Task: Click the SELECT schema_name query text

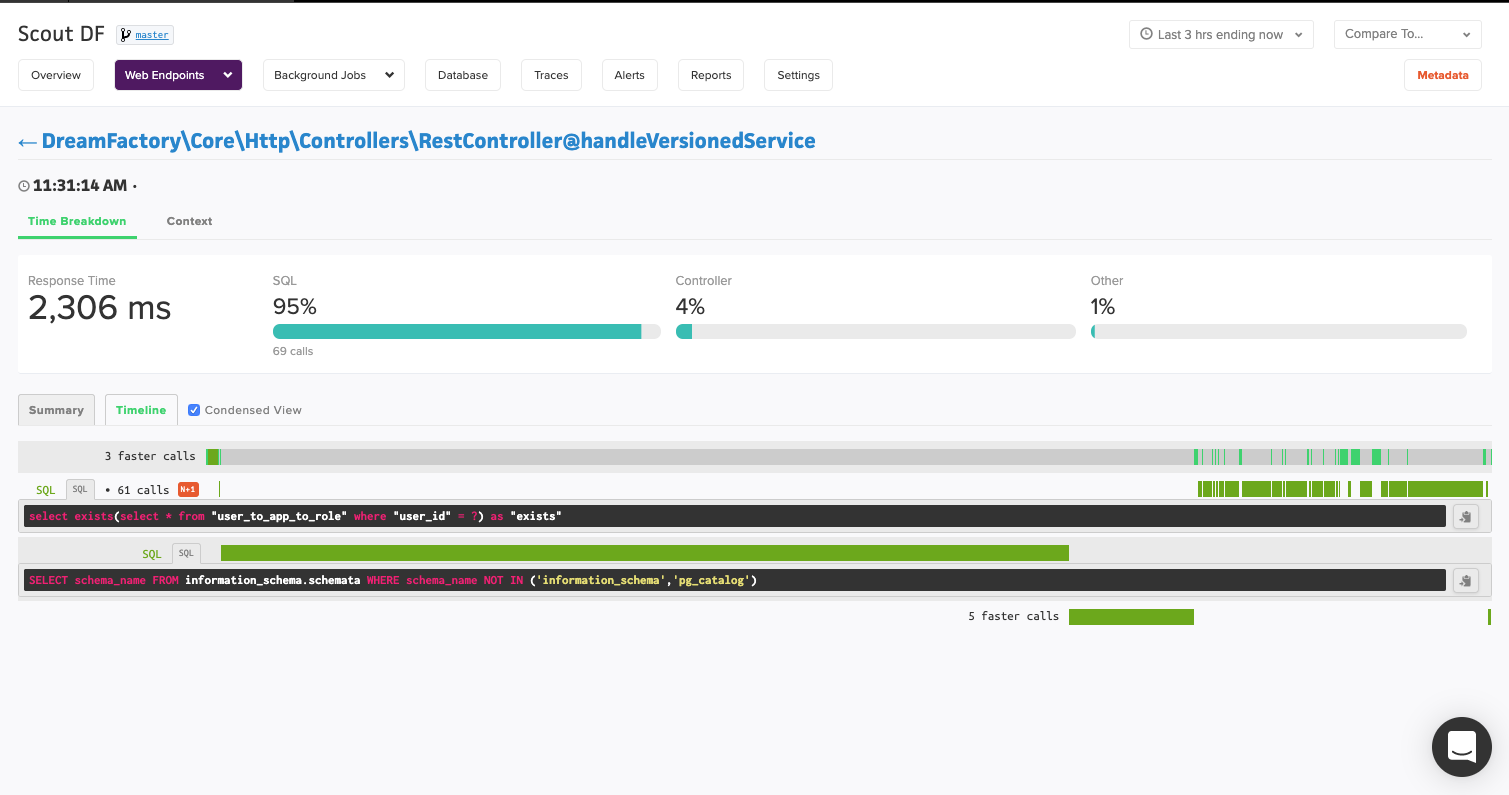Action: (393, 580)
